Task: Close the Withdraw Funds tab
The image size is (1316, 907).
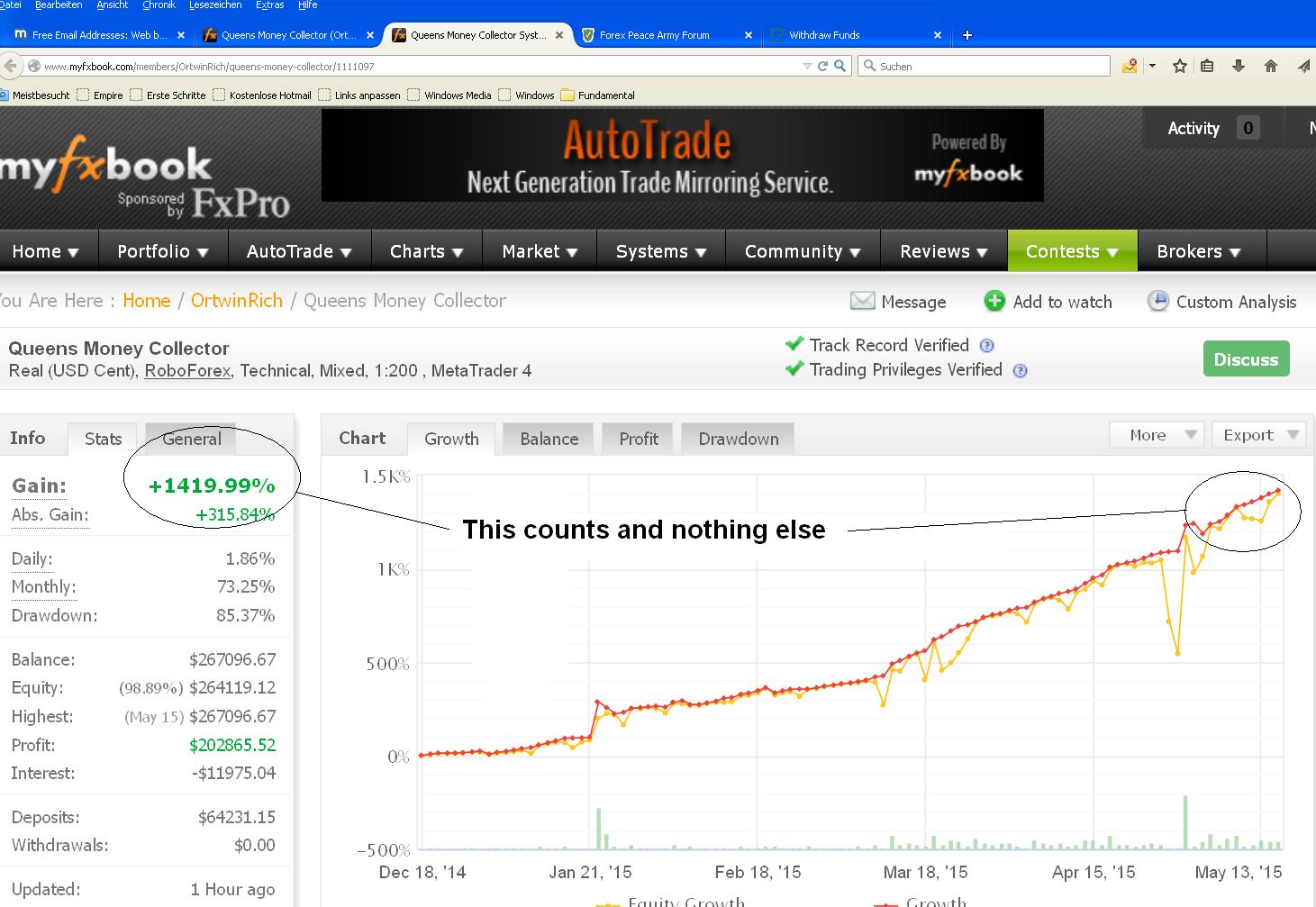Action: point(938,35)
